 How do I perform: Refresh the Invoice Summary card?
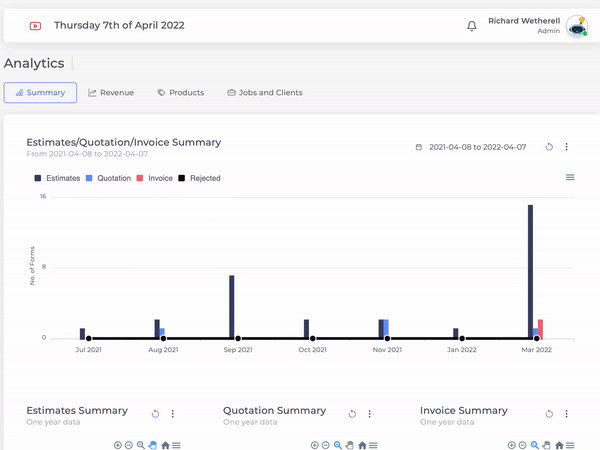tap(549, 414)
